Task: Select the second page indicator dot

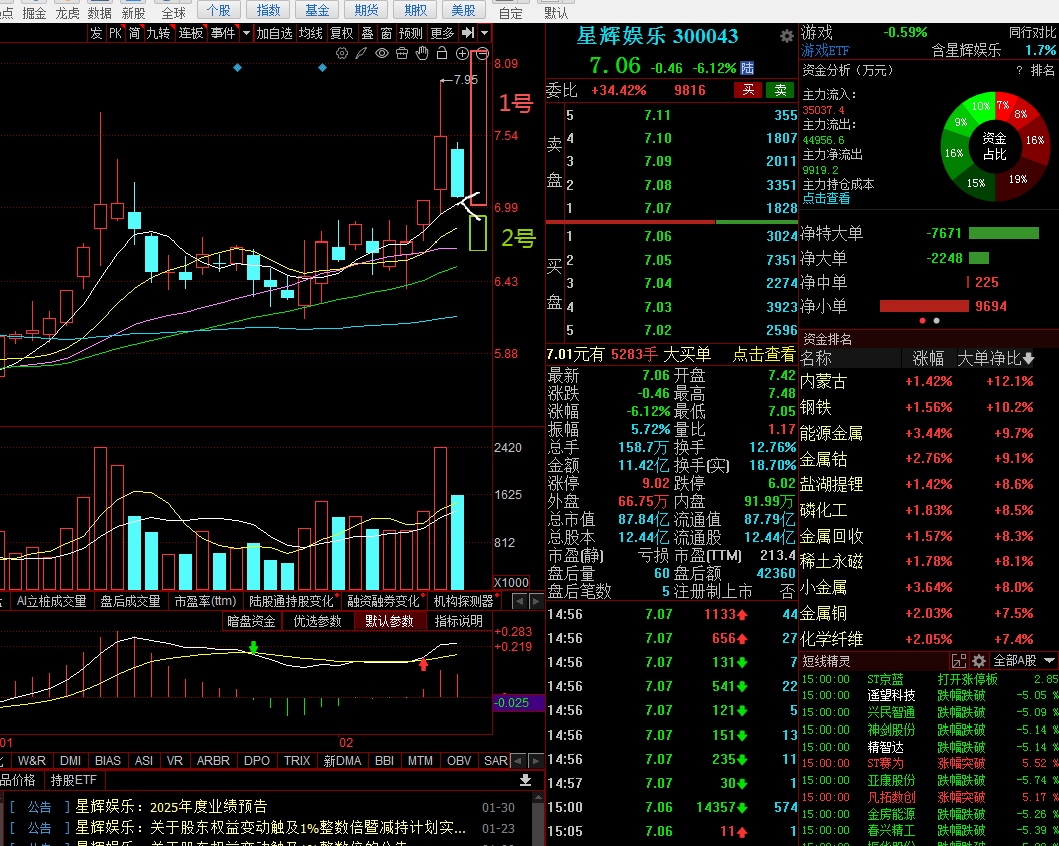Action: (x=936, y=321)
